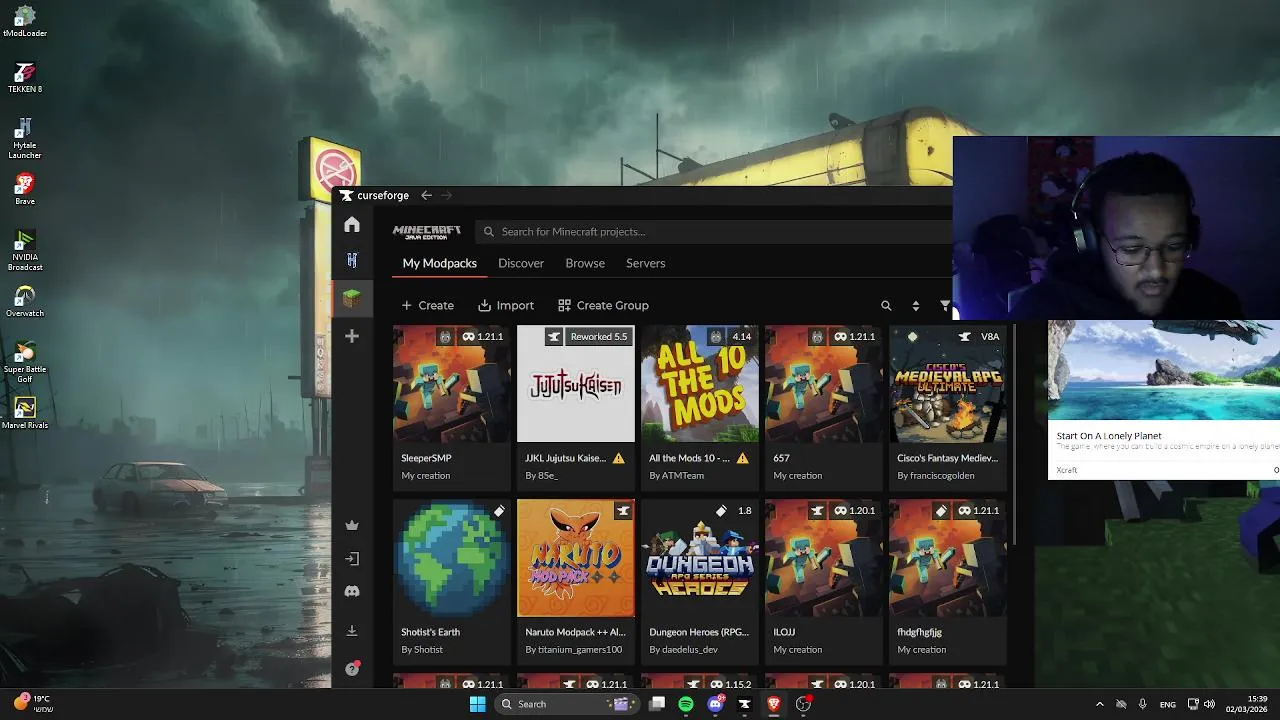Click the Brave browser taskbar icon
This screenshot has width=1280, height=720.
click(773, 704)
